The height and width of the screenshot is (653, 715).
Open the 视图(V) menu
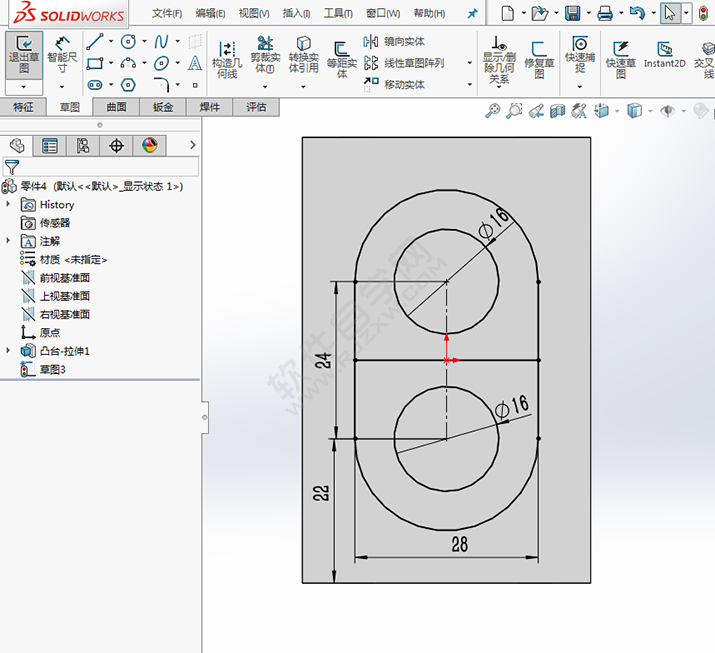(x=254, y=13)
